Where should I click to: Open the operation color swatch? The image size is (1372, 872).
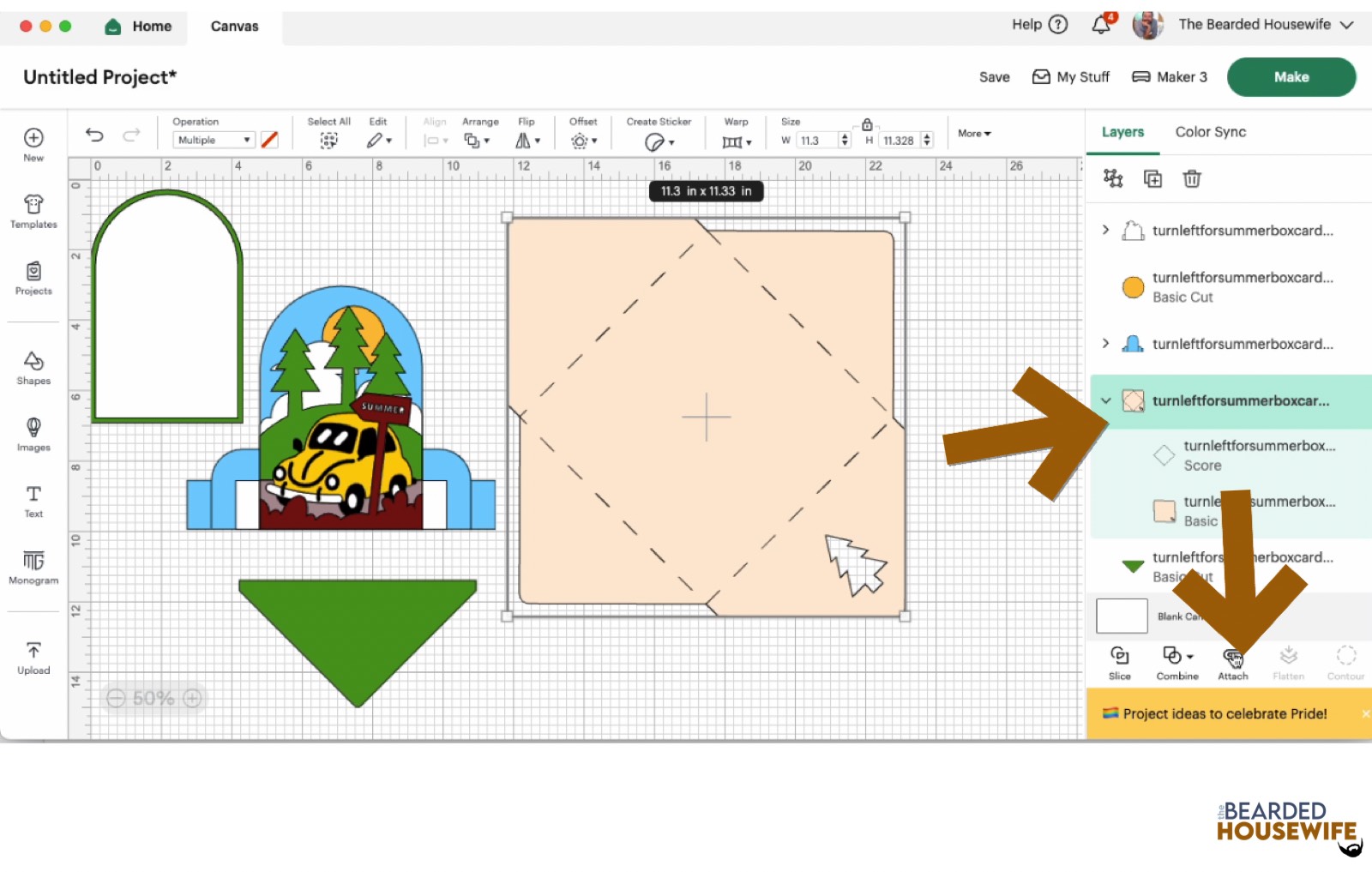[x=269, y=140]
